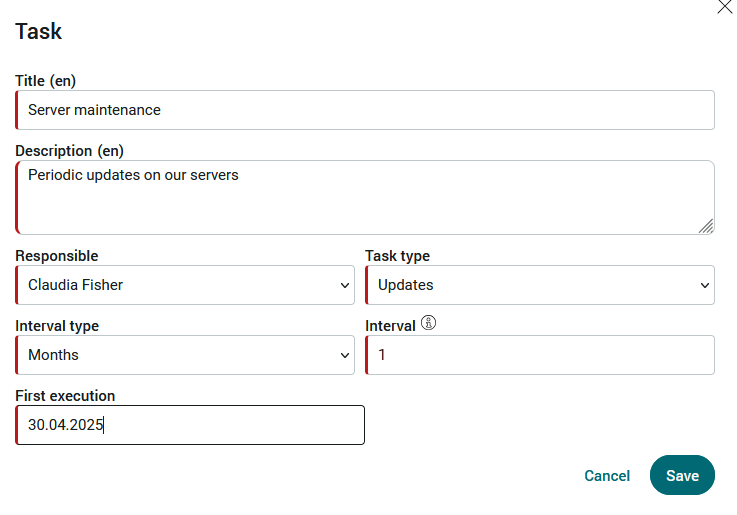The image size is (737, 515).
Task: Click the chevron arrow in the Task type field
Action: [705, 285]
